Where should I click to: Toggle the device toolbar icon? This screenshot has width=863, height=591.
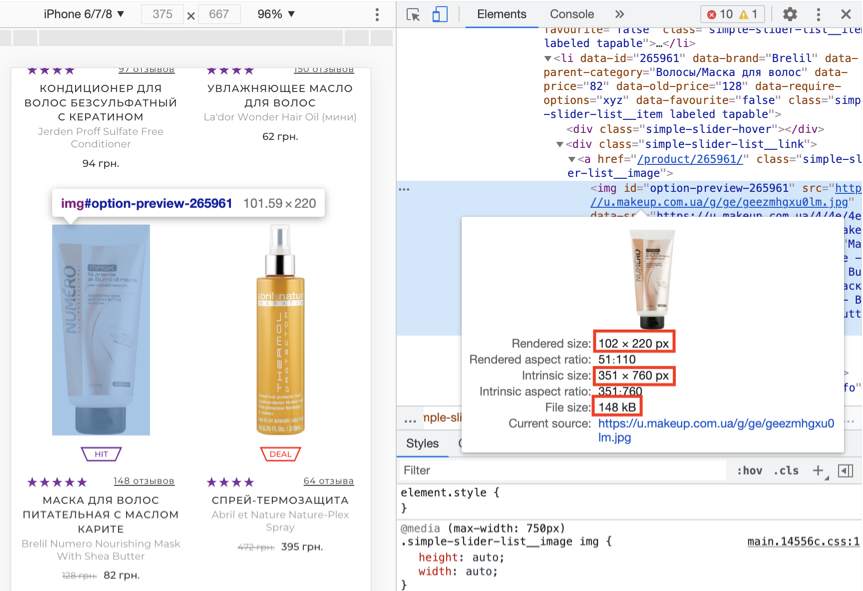440,15
